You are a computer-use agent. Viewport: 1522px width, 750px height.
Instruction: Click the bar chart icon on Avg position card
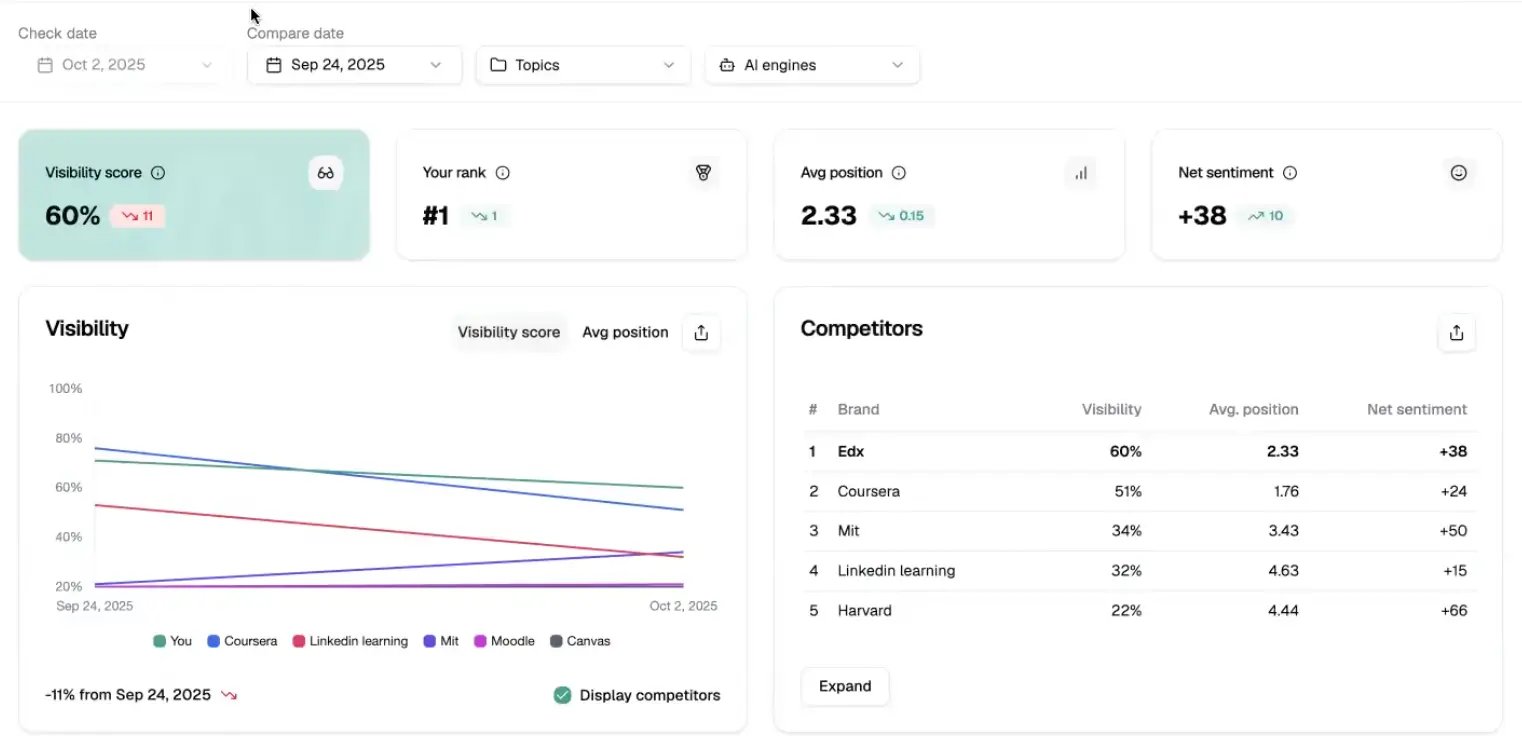click(1080, 173)
